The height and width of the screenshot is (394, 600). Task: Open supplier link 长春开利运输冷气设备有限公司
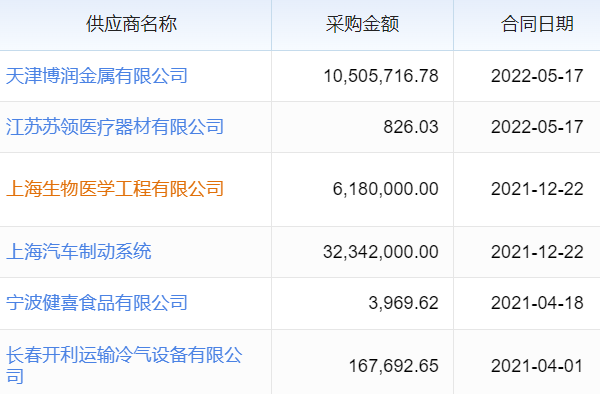click(x=124, y=365)
